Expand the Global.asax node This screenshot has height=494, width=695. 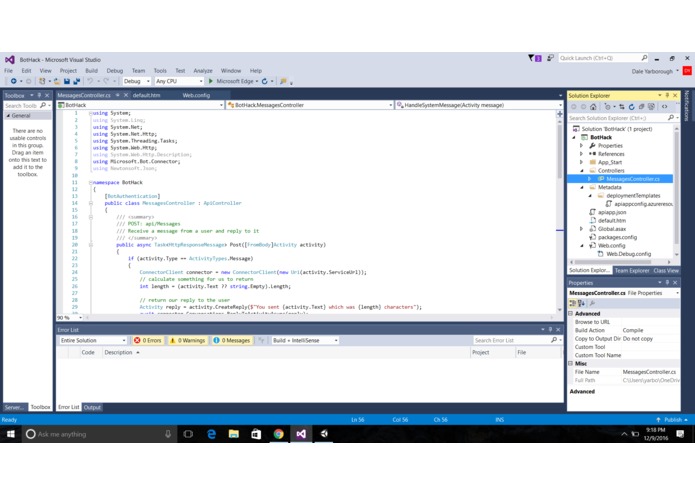581,229
